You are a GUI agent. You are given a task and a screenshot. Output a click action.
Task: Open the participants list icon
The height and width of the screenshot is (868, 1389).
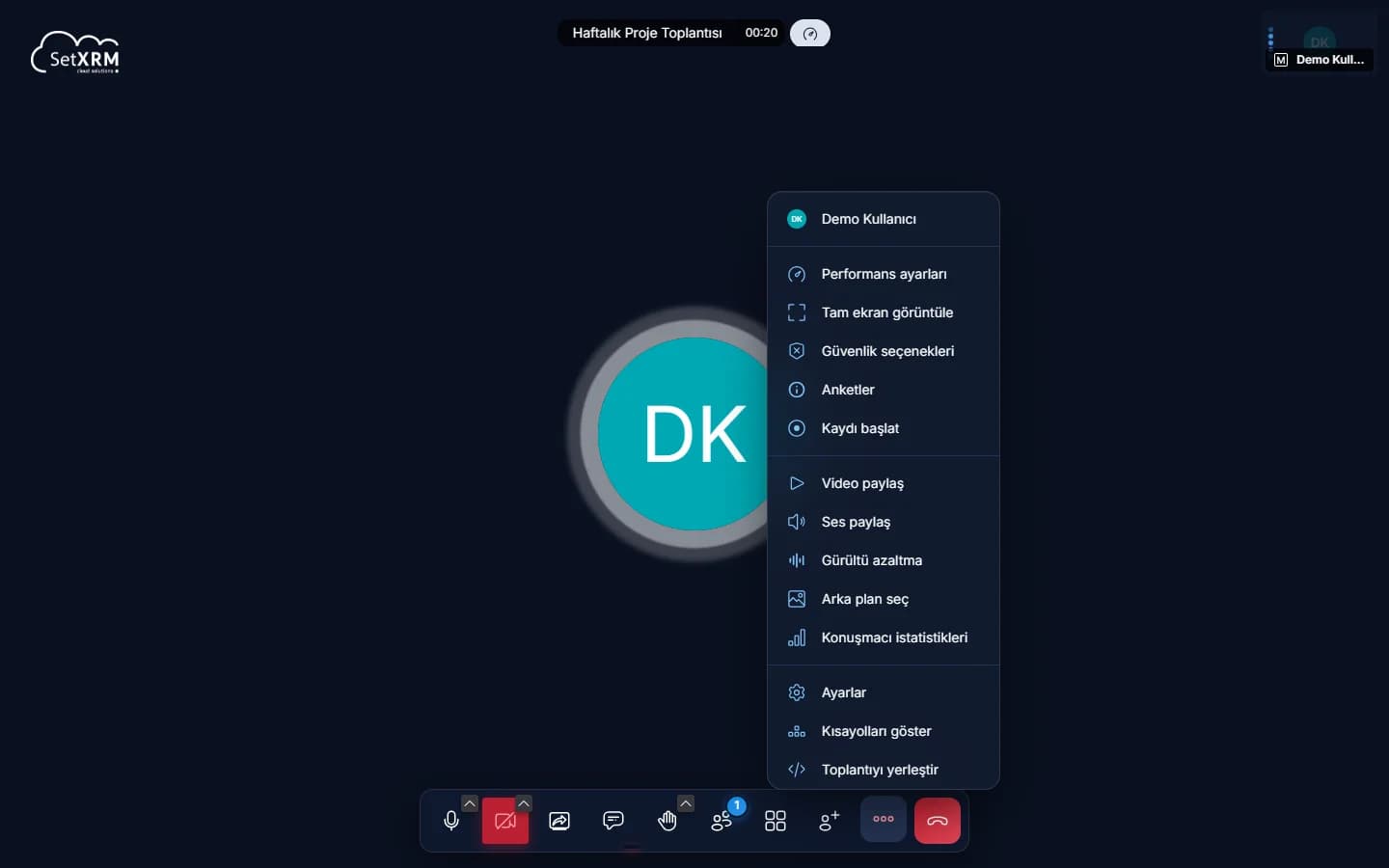722,821
